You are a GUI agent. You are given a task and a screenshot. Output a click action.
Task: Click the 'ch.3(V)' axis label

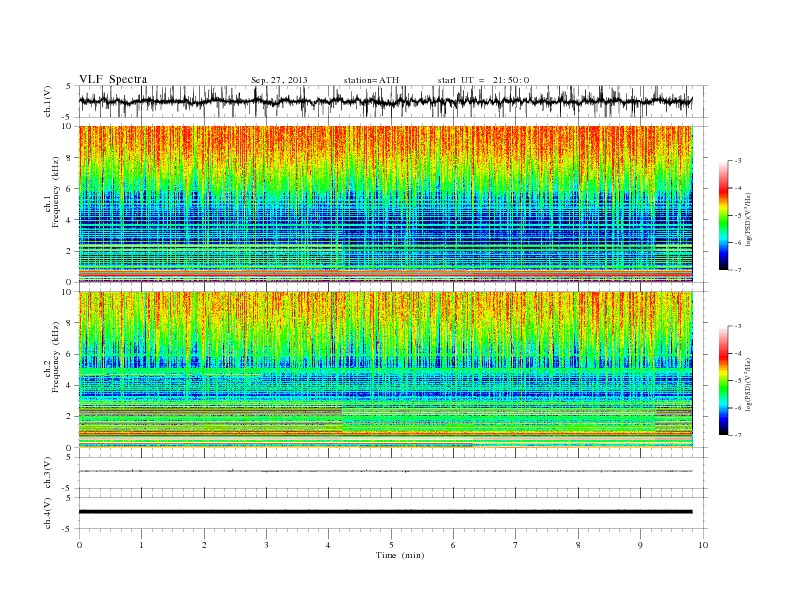[x=48, y=473]
